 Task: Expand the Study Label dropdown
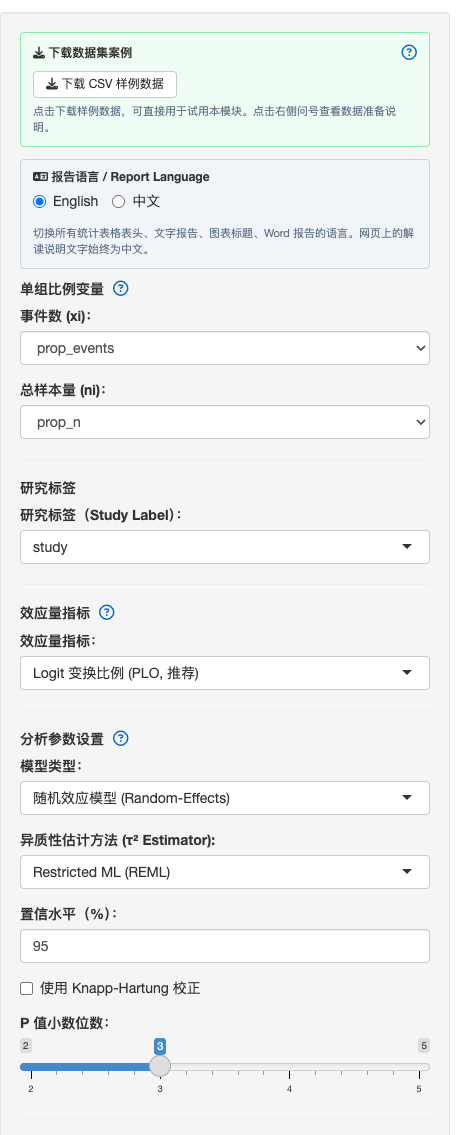point(224,547)
